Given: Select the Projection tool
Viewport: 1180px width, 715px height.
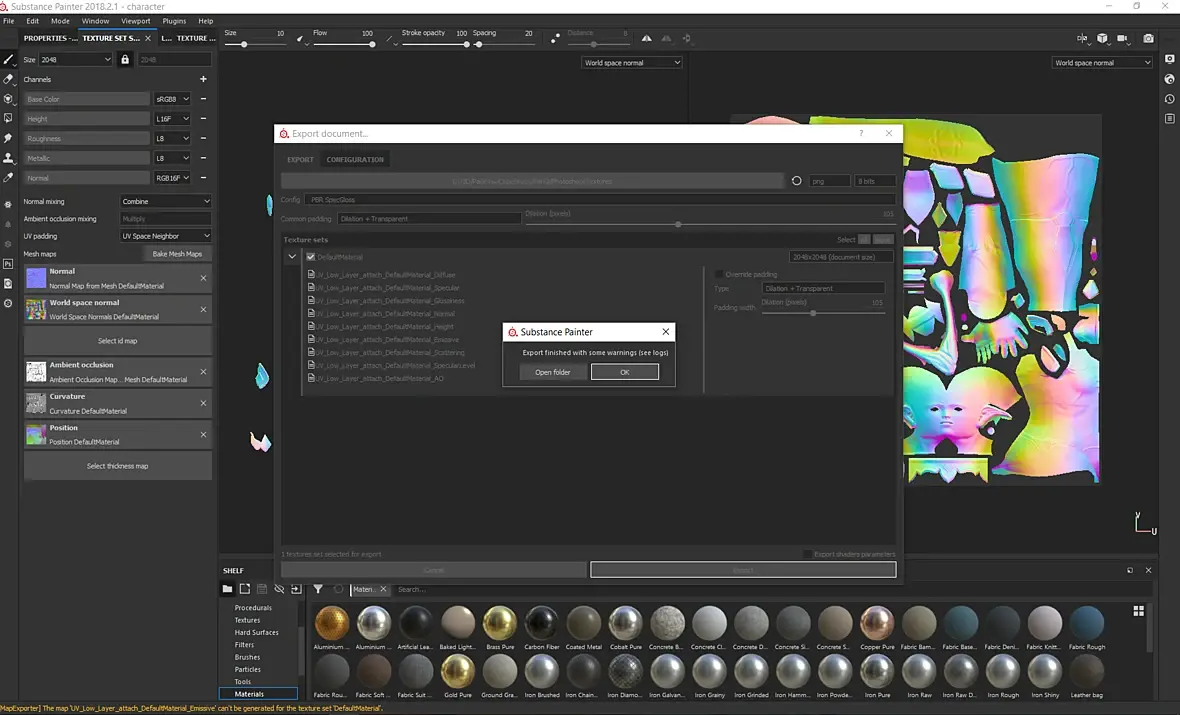Looking at the screenshot, I should tap(8, 99).
